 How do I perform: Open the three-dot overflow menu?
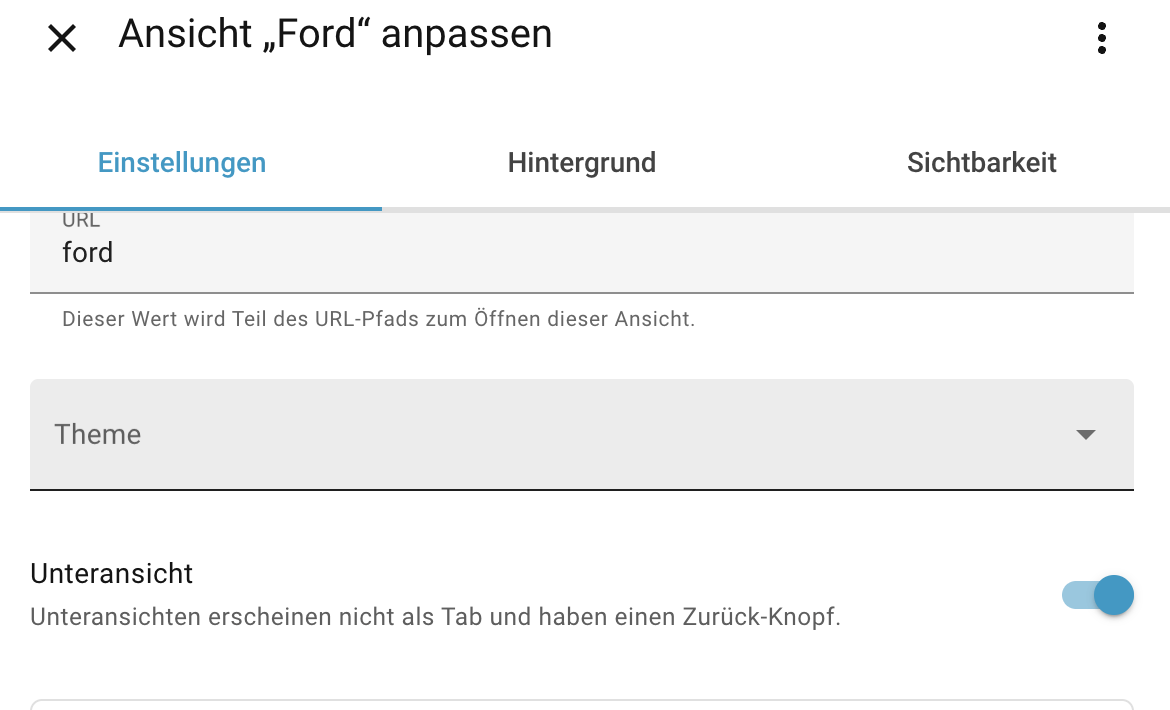pyautogui.click(x=1101, y=38)
